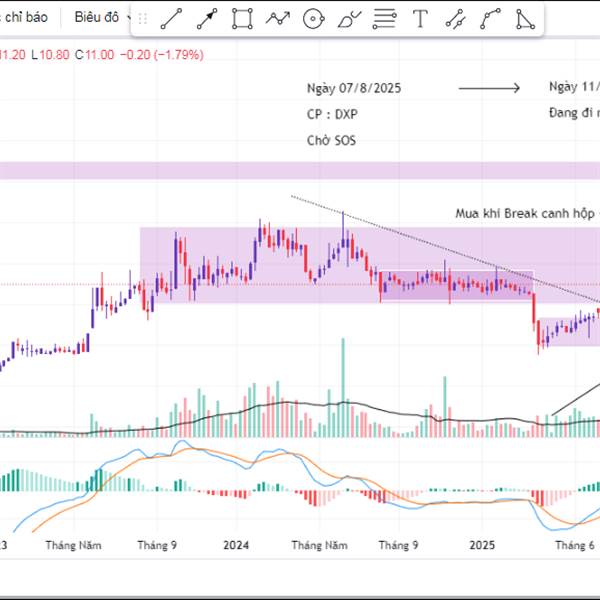Screen dimensions: 600x600
Task: Select the black arrow between dates
Action: [489, 88]
